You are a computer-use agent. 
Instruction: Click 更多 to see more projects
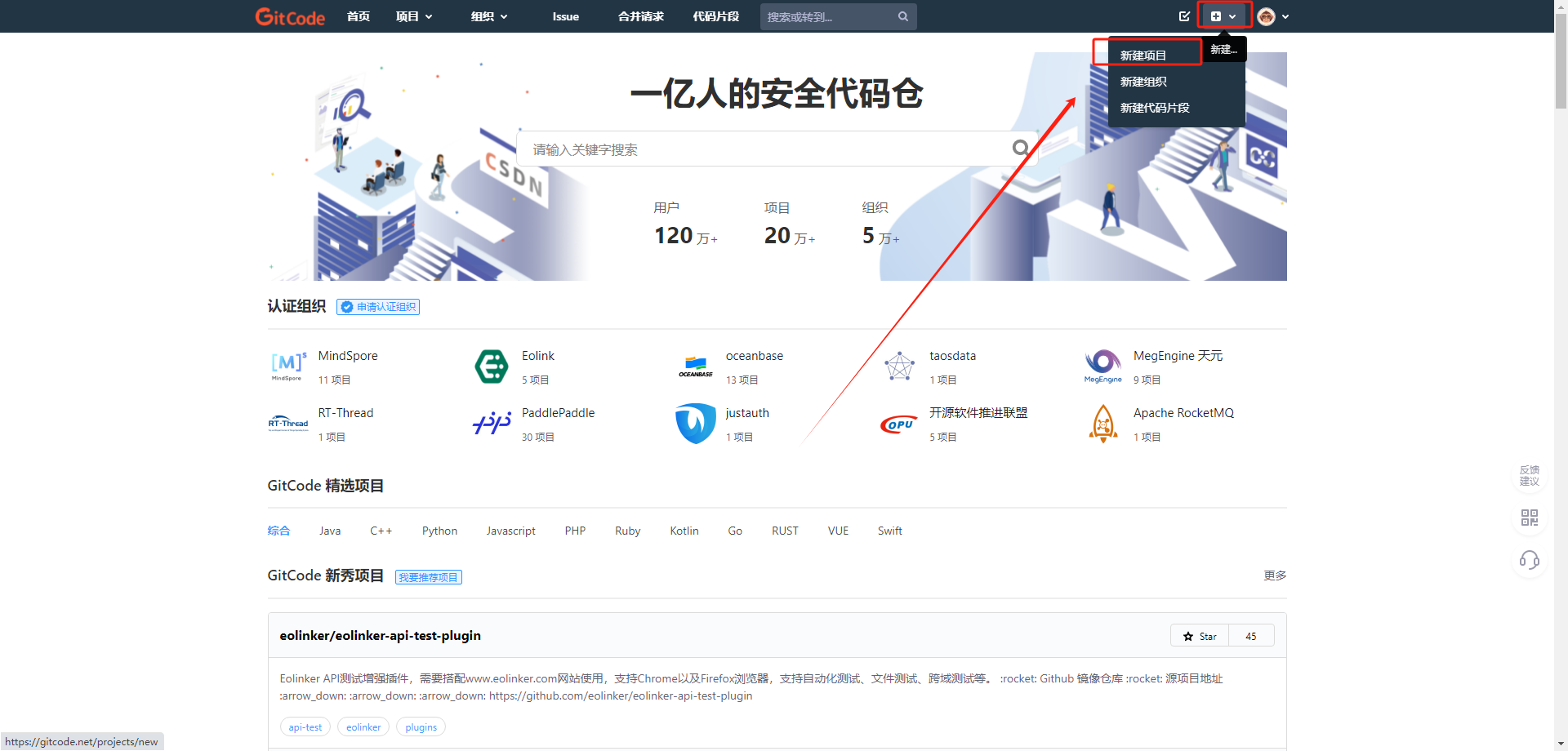[1275, 575]
